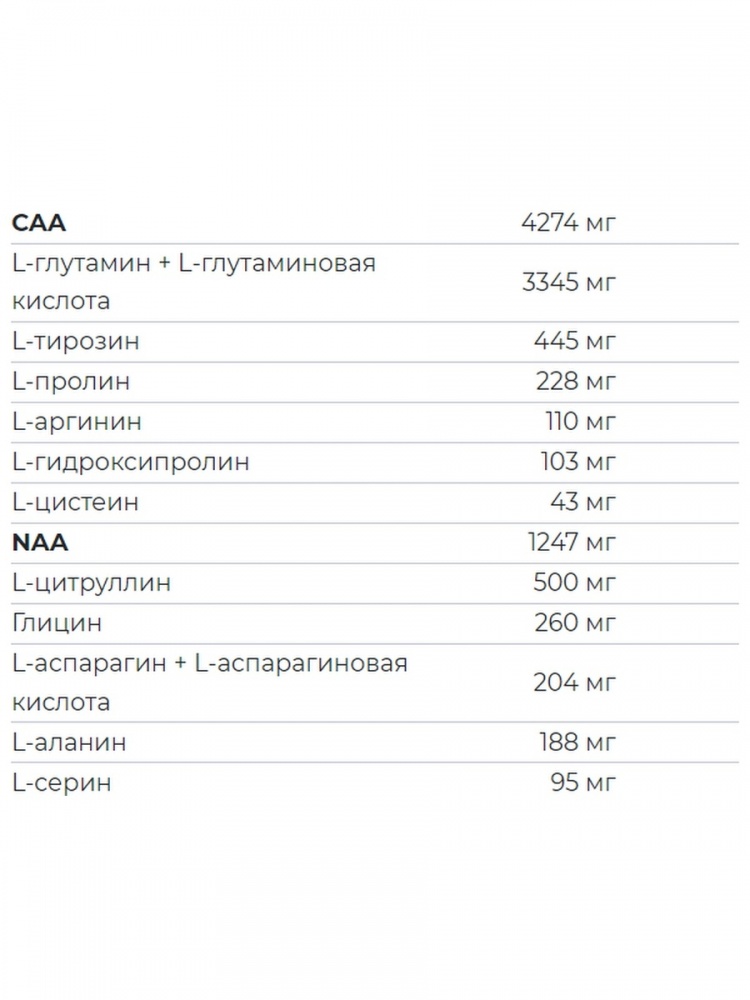750x1000 pixels.
Task: Select the Глицин label
Action: [x=56, y=623]
